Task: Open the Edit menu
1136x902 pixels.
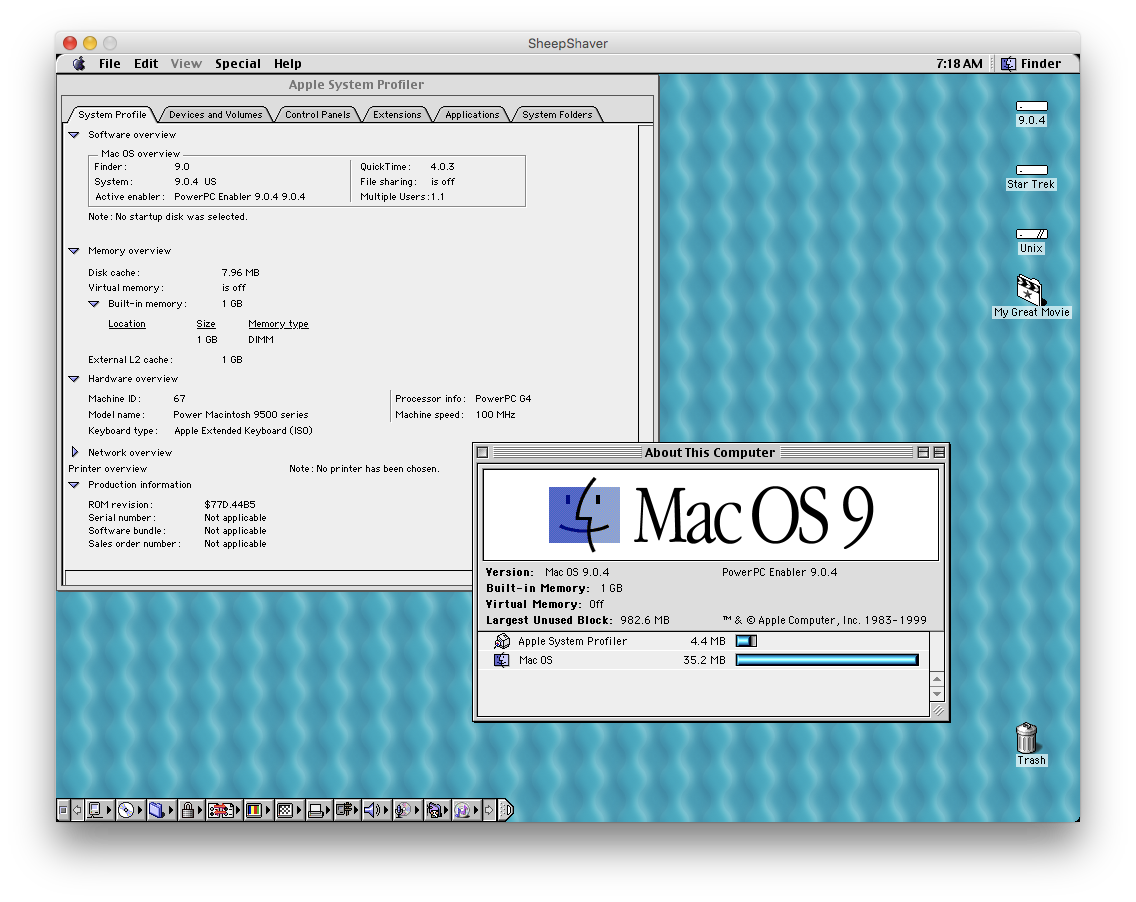Action: pos(146,64)
